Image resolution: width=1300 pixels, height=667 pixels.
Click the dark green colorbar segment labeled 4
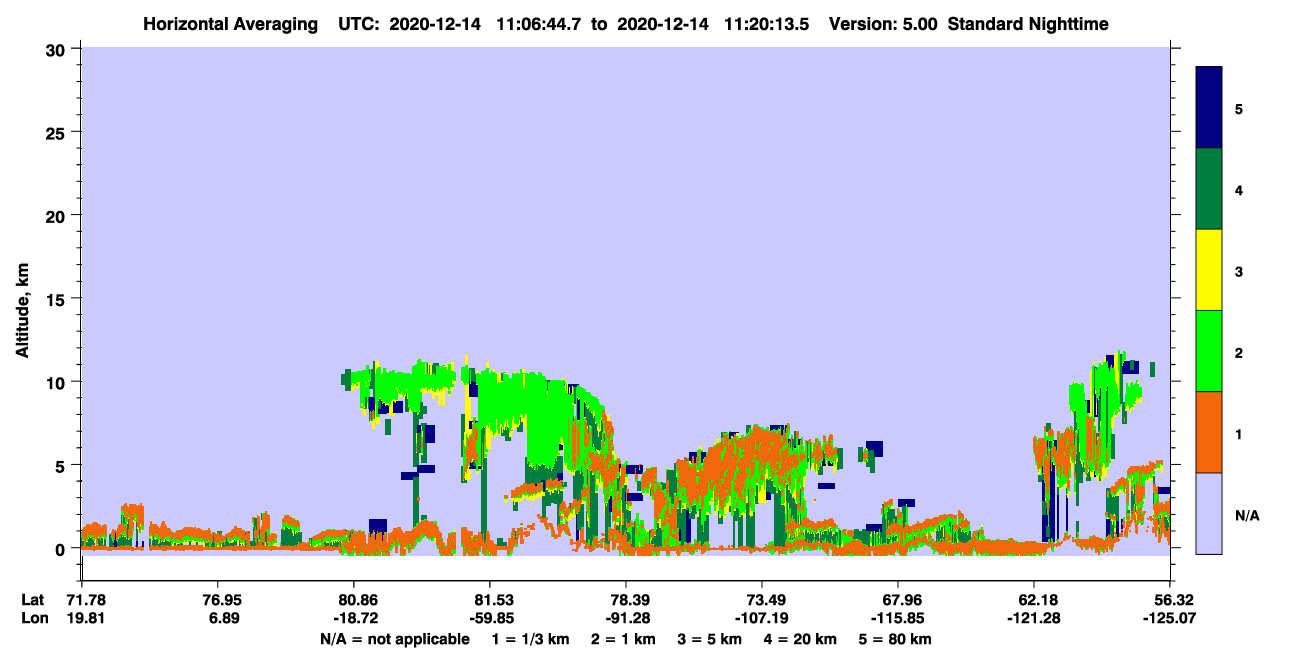(x=1209, y=189)
